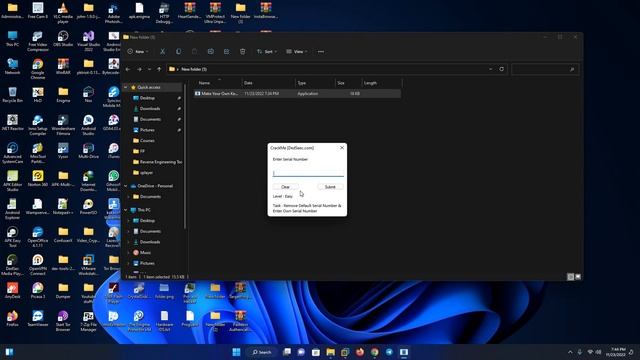This screenshot has width=640, height=360.
Task: Open VLC media player desktop shortcut
Action: pyautogui.click(x=63, y=12)
